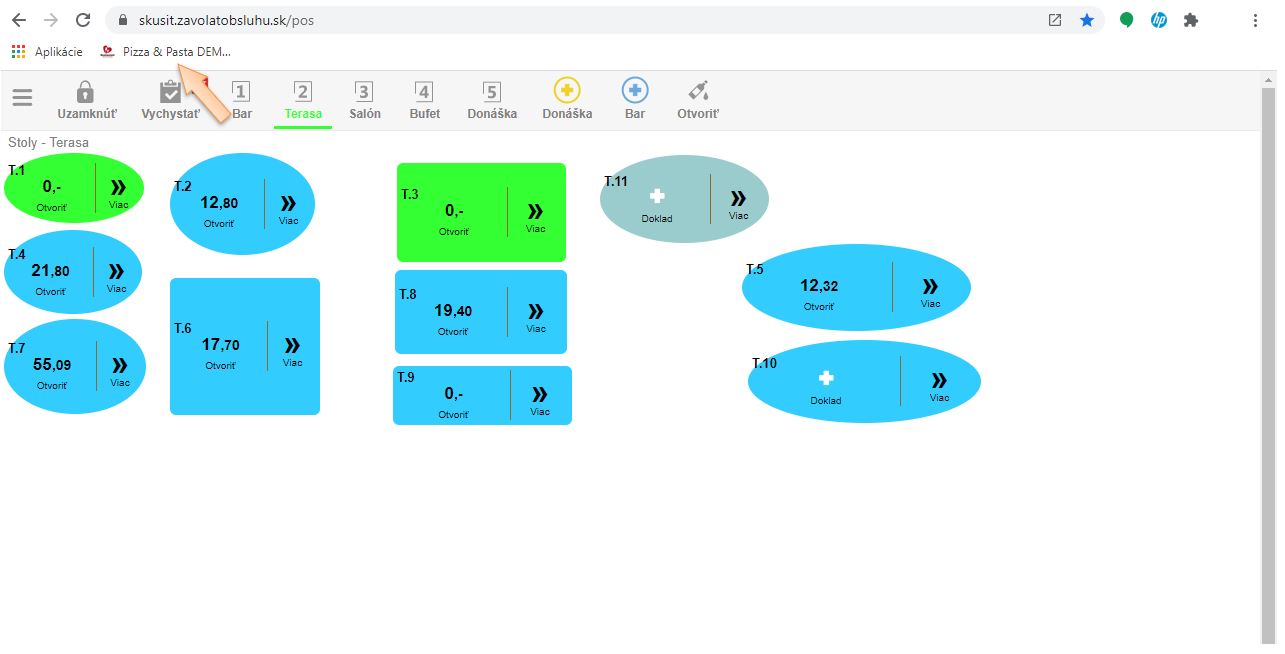Click the Otvoriť bottle icon
Screen dimensions: 1285x654
(698, 91)
